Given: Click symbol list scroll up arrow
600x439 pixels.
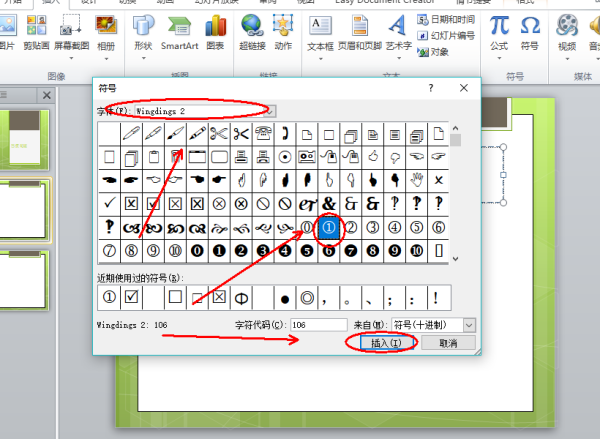Looking at the screenshot, I should (455, 128).
